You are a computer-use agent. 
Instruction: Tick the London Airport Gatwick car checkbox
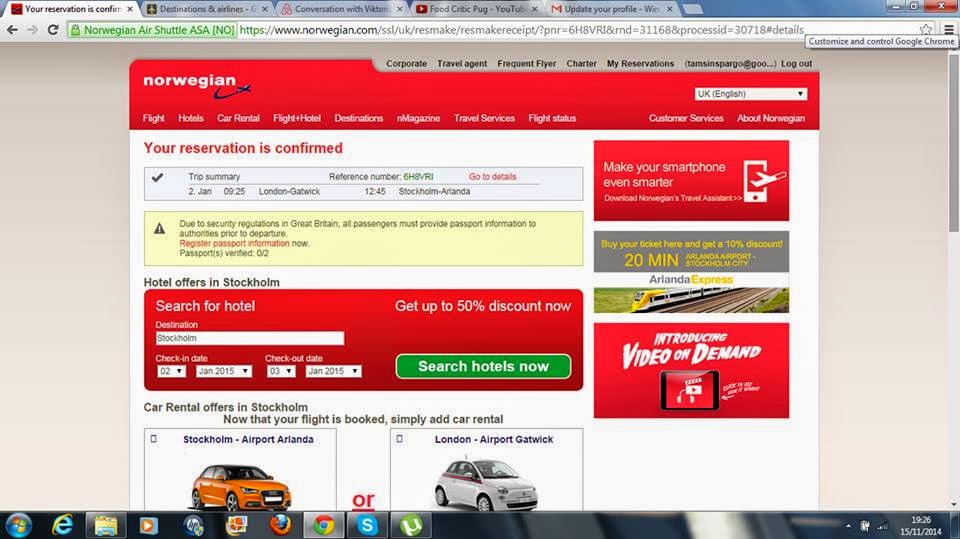[x=399, y=439]
